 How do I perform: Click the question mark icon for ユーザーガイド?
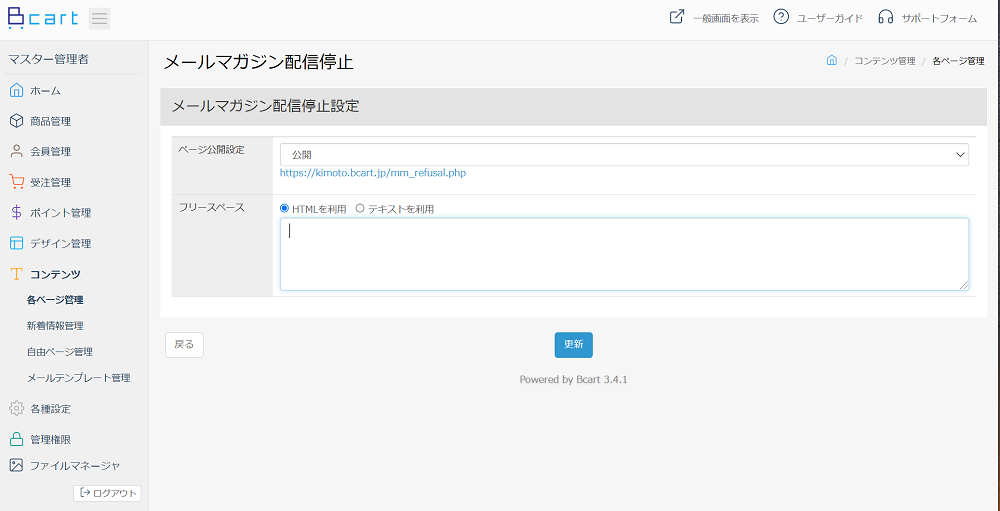coord(781,17)
